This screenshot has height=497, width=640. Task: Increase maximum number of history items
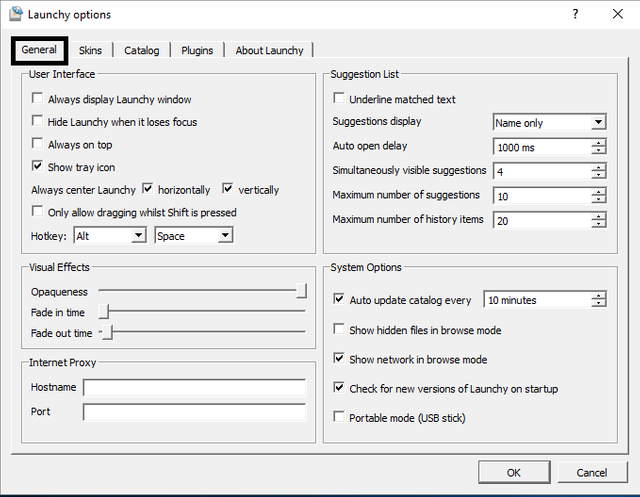click(599, 216)
